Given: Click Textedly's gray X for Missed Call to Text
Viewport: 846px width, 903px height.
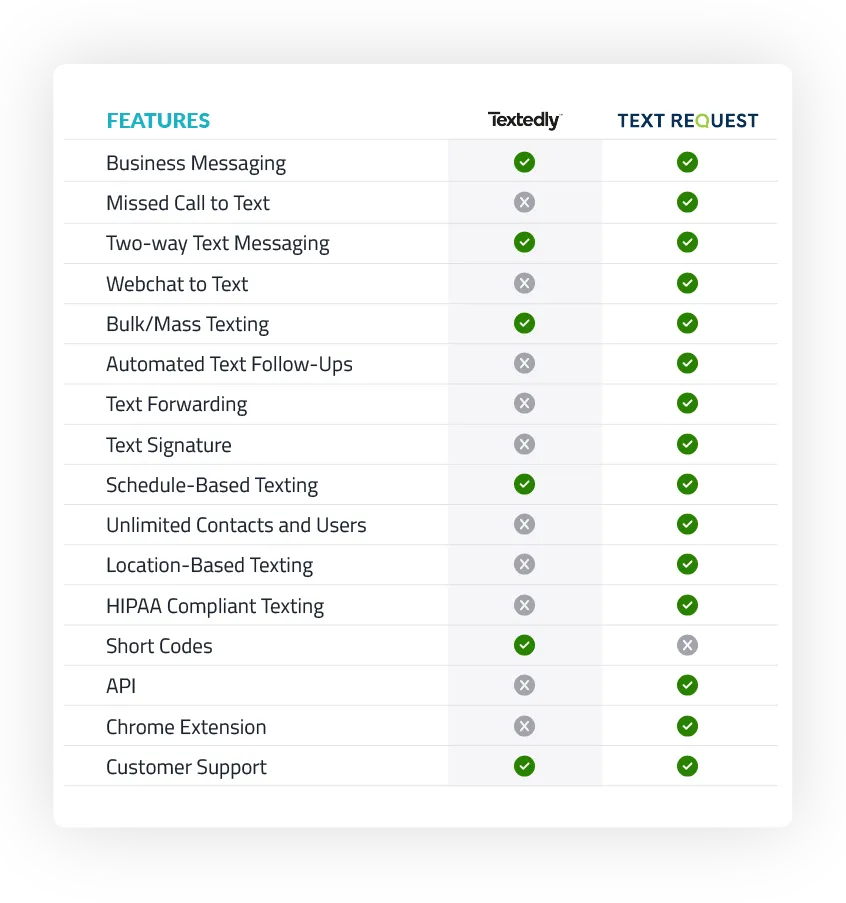Looking at the screenshot, I should [x=524, y=202].
